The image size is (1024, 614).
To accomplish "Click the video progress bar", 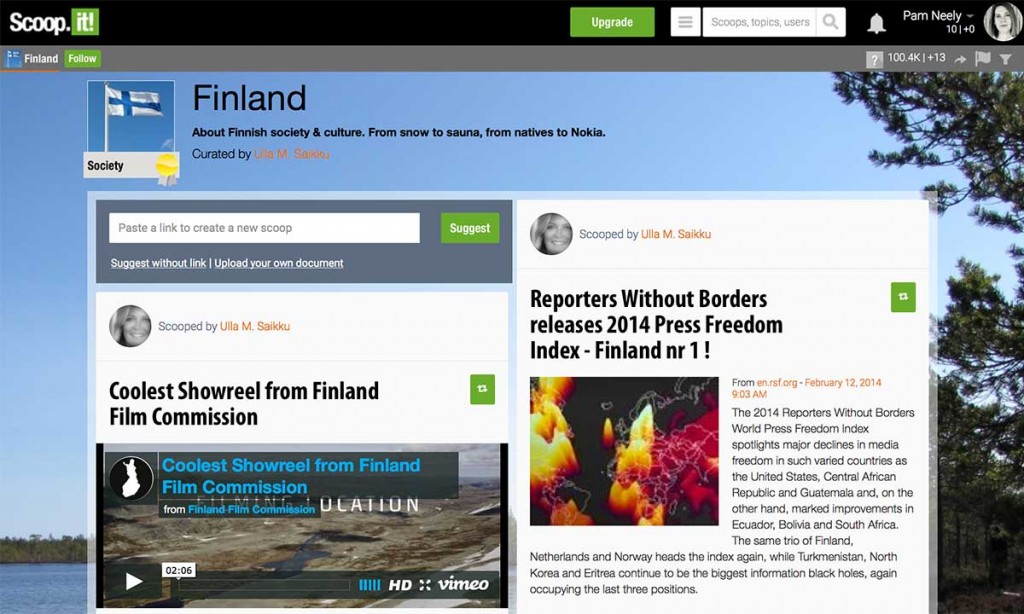I will tap(264, 585).
